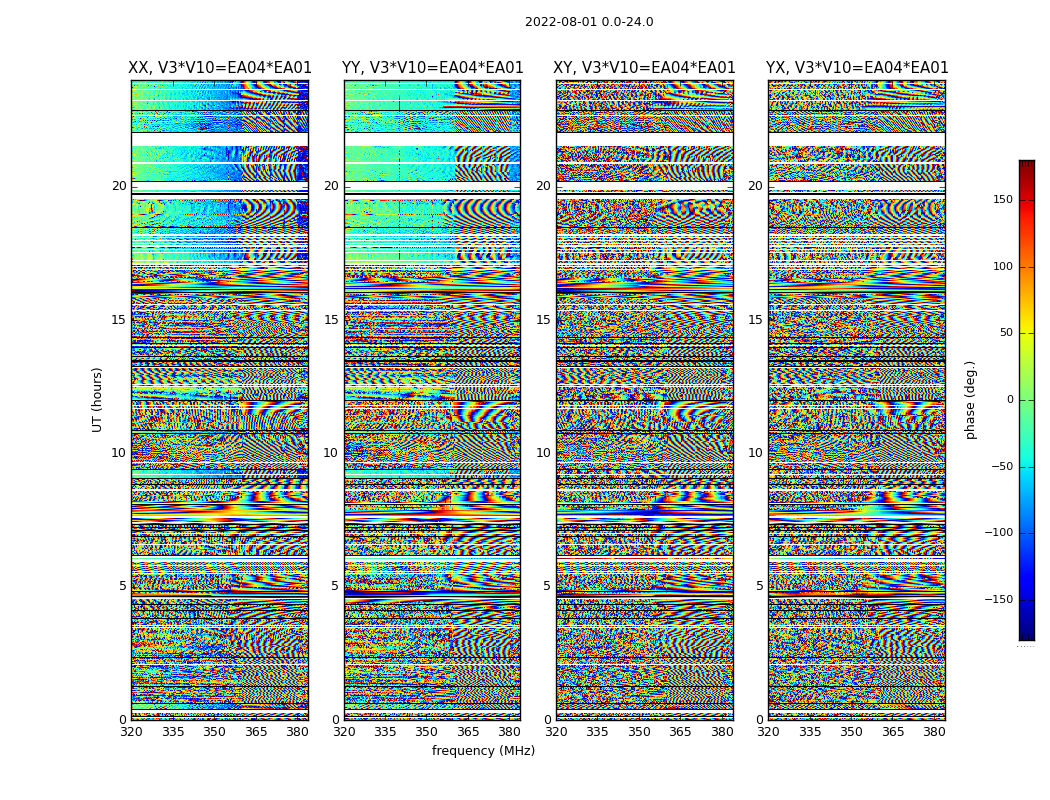The image size is (1050, 800).
Task: Click the 'frequency (MHz)' axis label
Action: point(483,750)
